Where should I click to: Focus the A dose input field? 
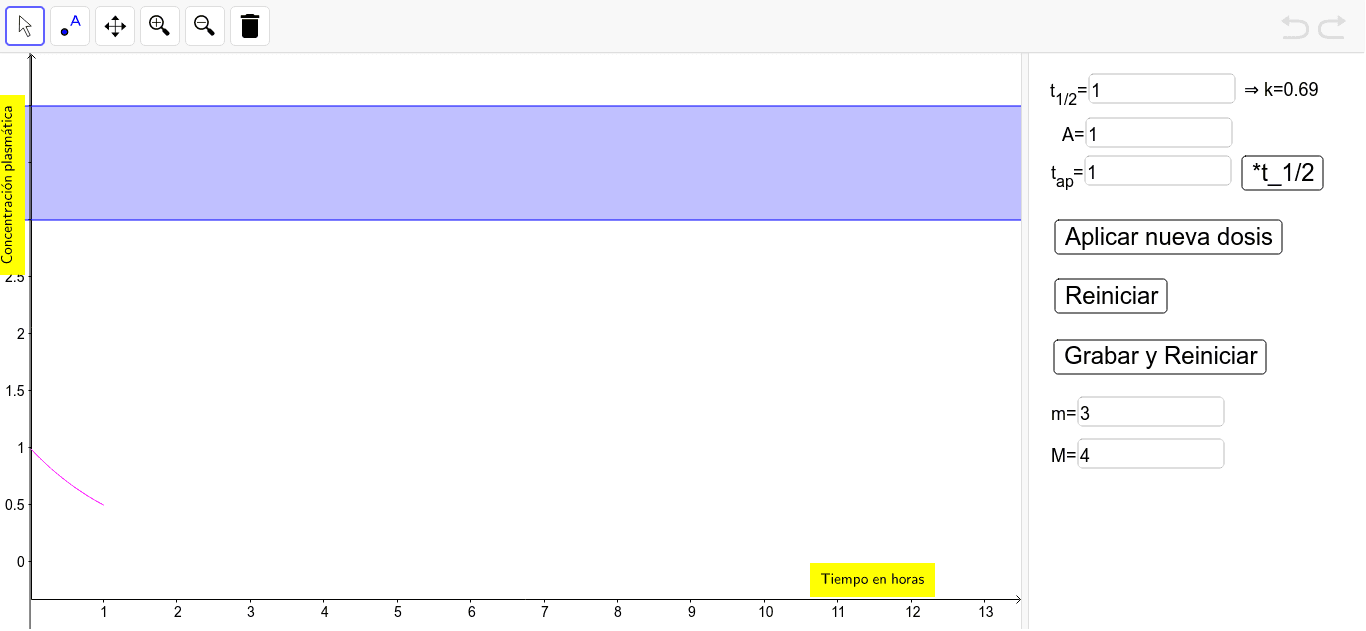click(1159, 133)
